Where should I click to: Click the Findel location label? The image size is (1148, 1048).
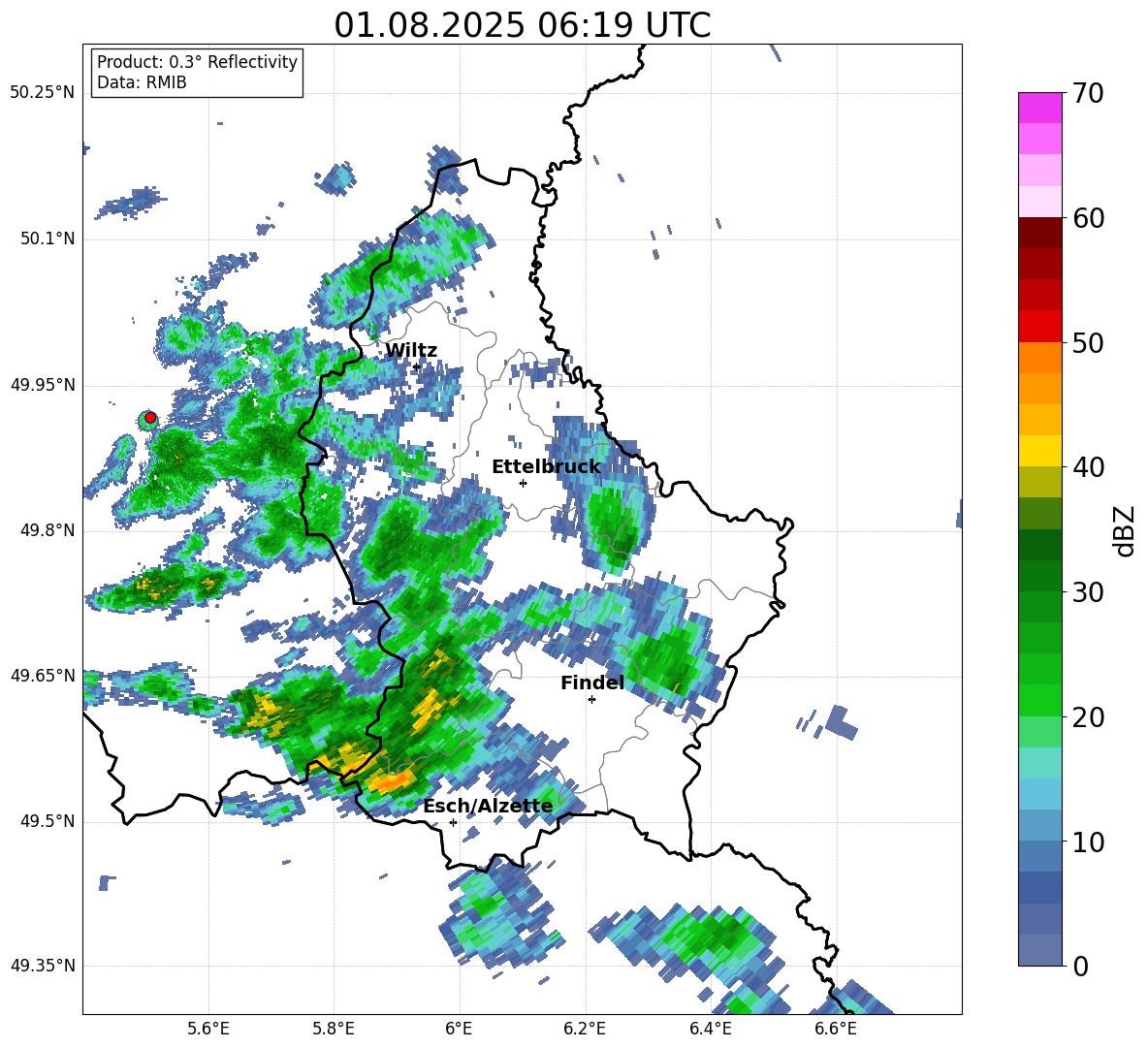pos(592,683)
